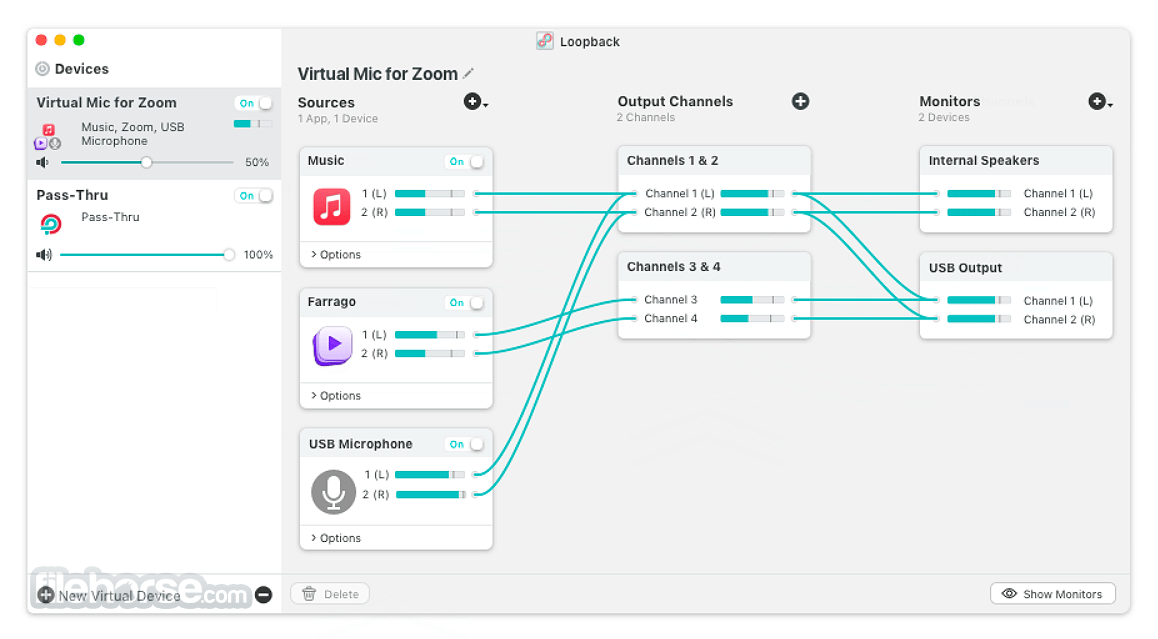Click the Virtual Mic for Zoom title text
The image size is (1158, 639).
coord(377,74)
